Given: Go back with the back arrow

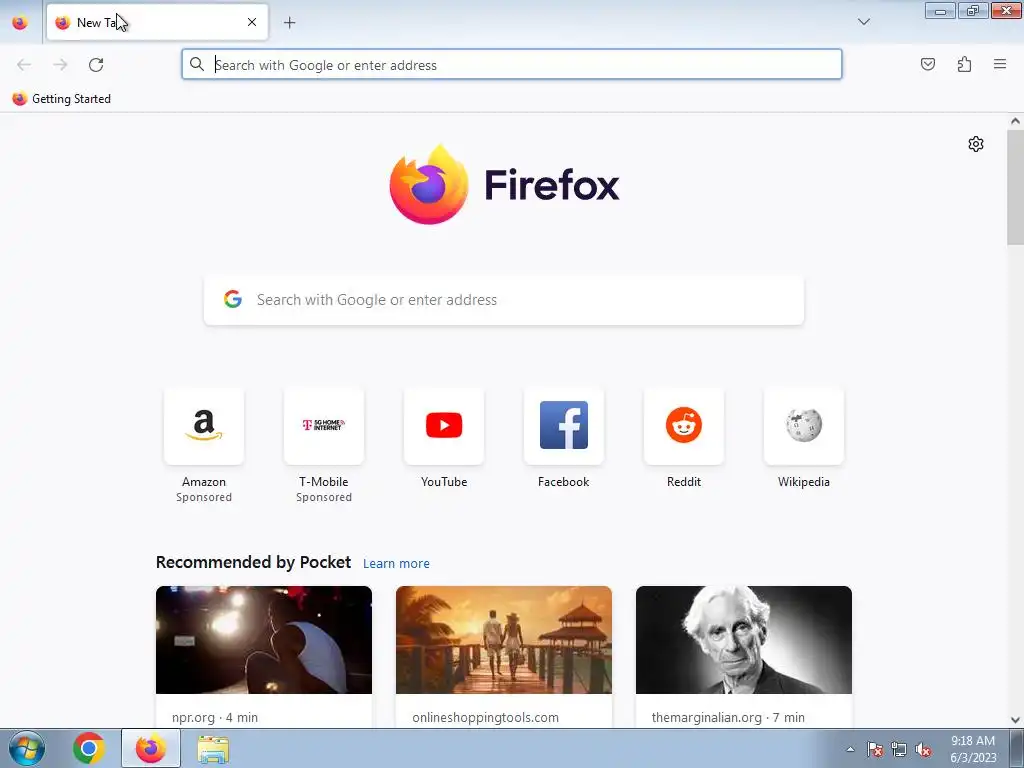Looking at the screenshot, I should (x=24, y=65).
